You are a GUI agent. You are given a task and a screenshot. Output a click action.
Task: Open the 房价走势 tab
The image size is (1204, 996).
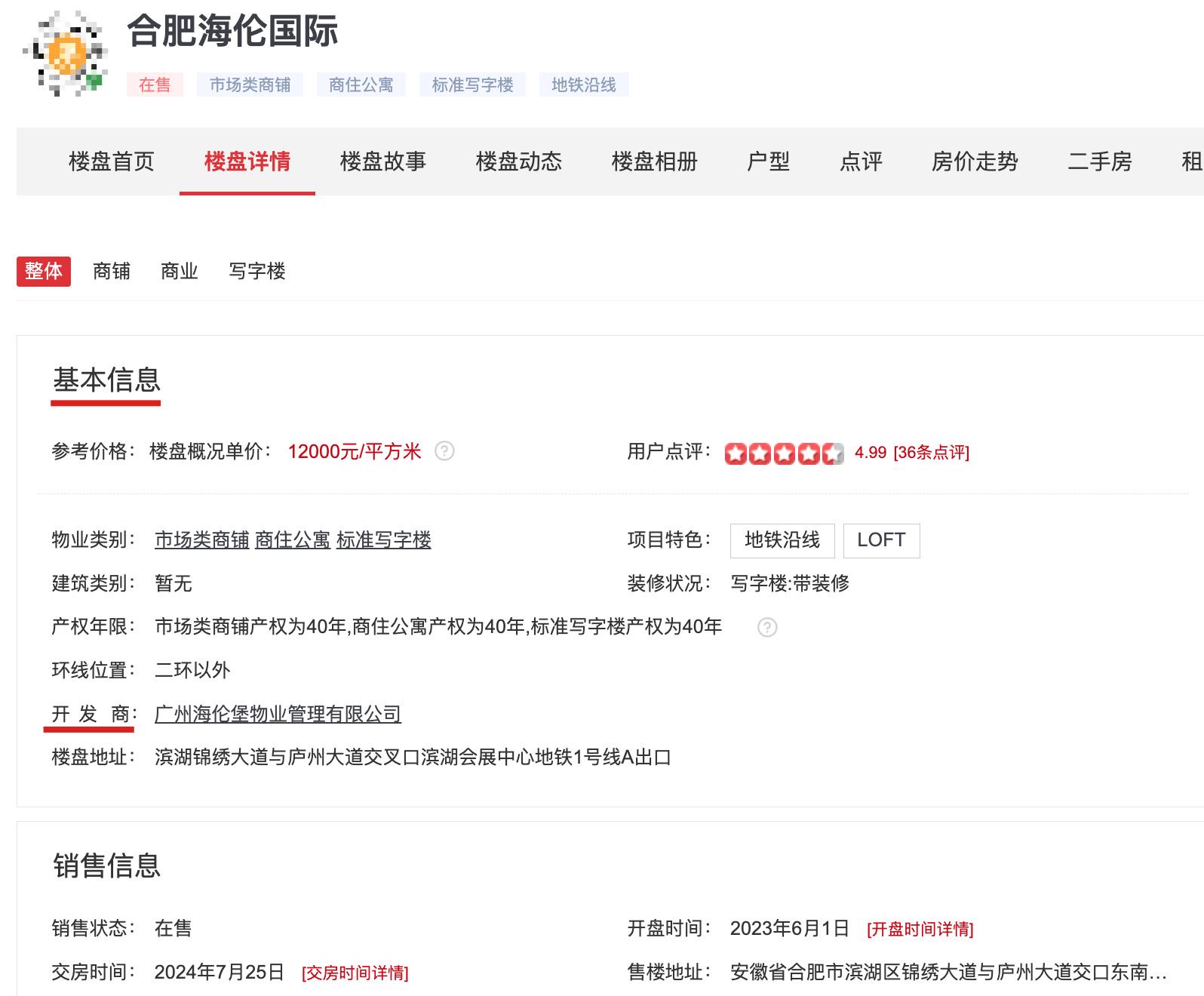click(x=975, y=161)
